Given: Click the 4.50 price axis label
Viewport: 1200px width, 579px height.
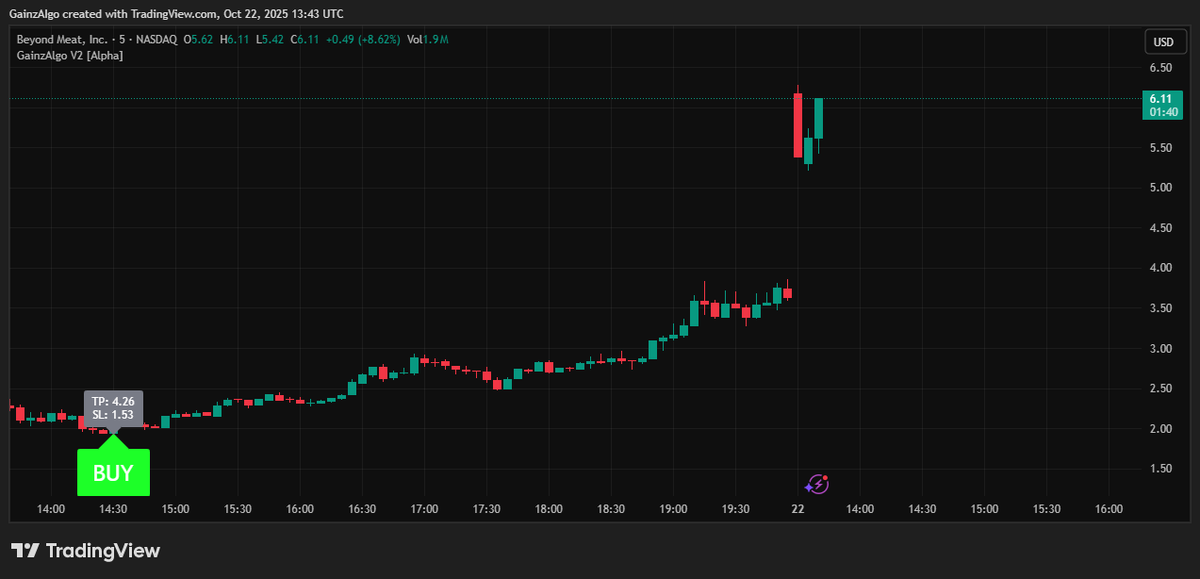Looking at the screenshot, I should tap(1160, 228).
